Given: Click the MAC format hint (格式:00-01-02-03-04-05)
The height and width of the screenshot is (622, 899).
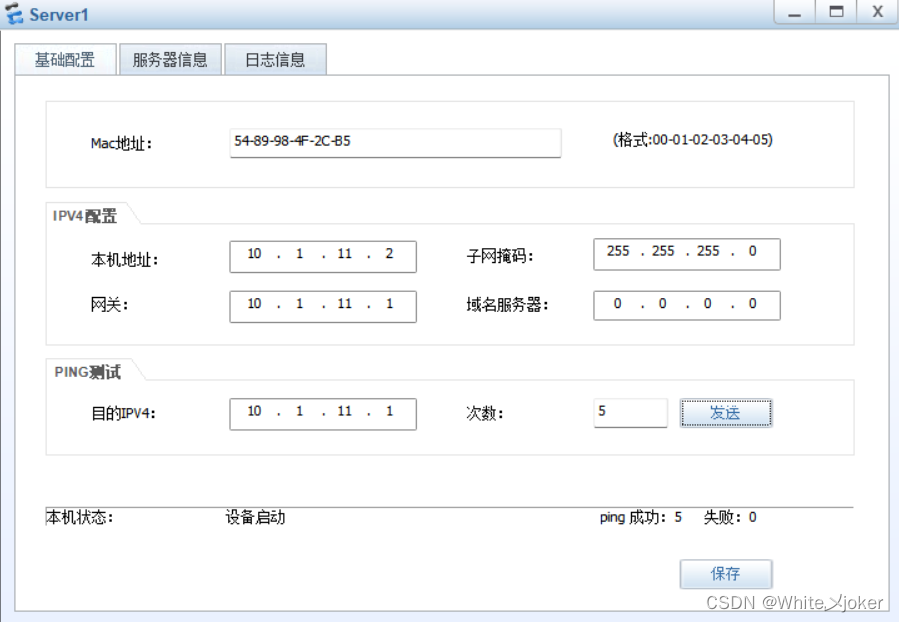Looking at the screenshot, I should point(693,139).
